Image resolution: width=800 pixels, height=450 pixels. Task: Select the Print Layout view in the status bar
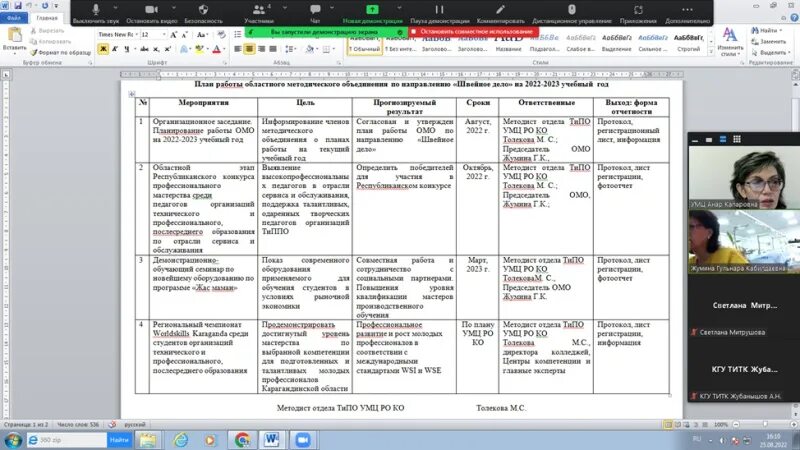(668, 424)
